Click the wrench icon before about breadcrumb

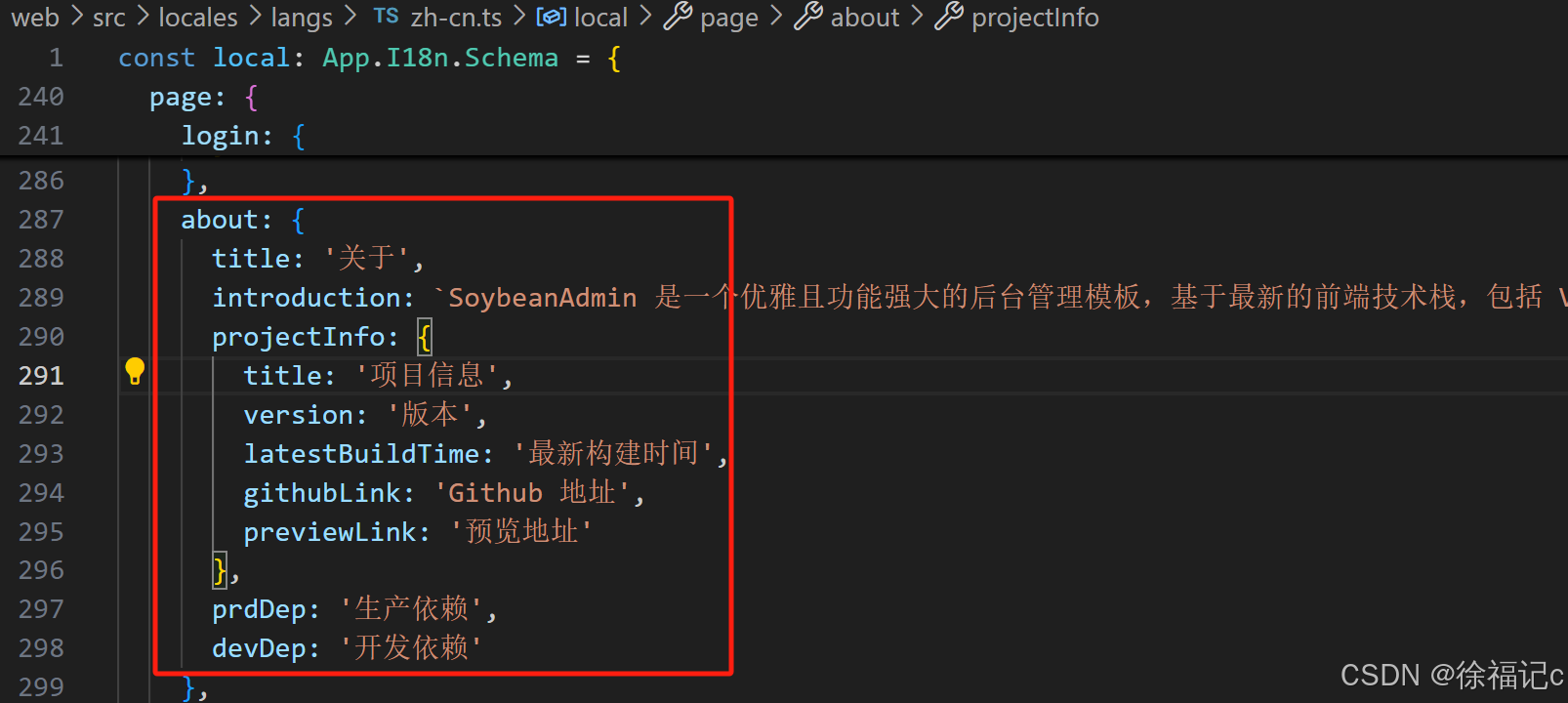coord(808,17)
